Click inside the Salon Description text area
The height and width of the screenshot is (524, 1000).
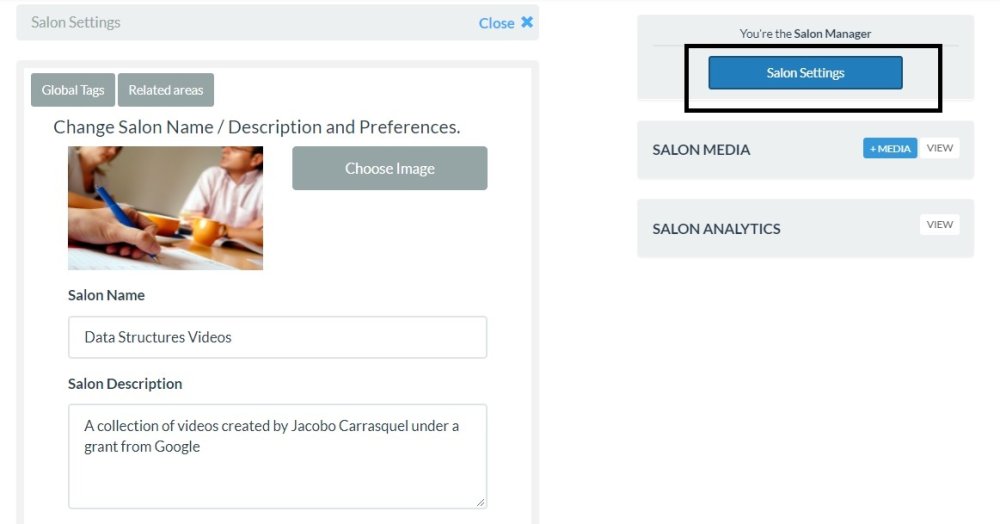click(277, 456)
